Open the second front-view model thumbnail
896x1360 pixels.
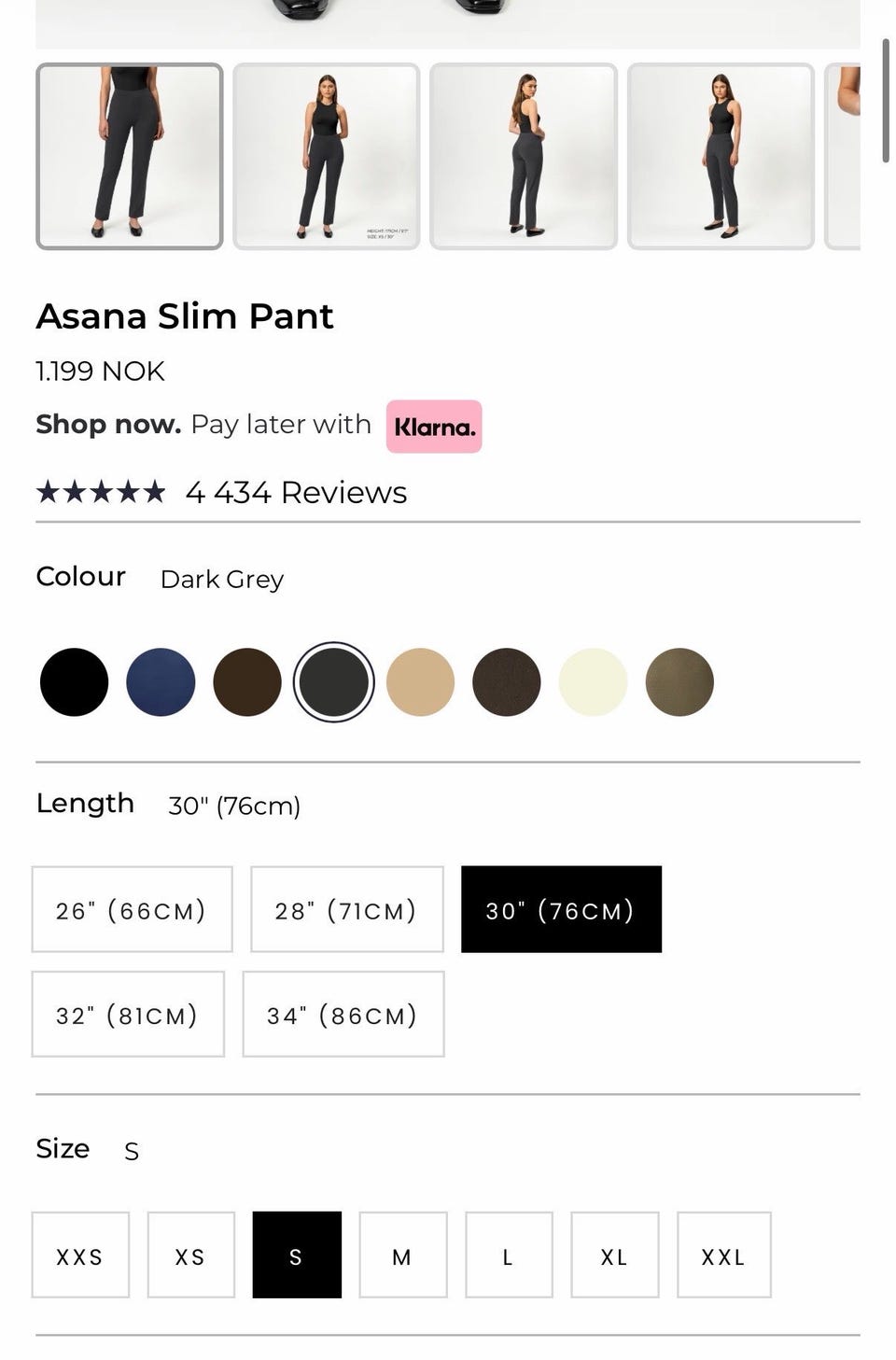(x=326, y=157)
